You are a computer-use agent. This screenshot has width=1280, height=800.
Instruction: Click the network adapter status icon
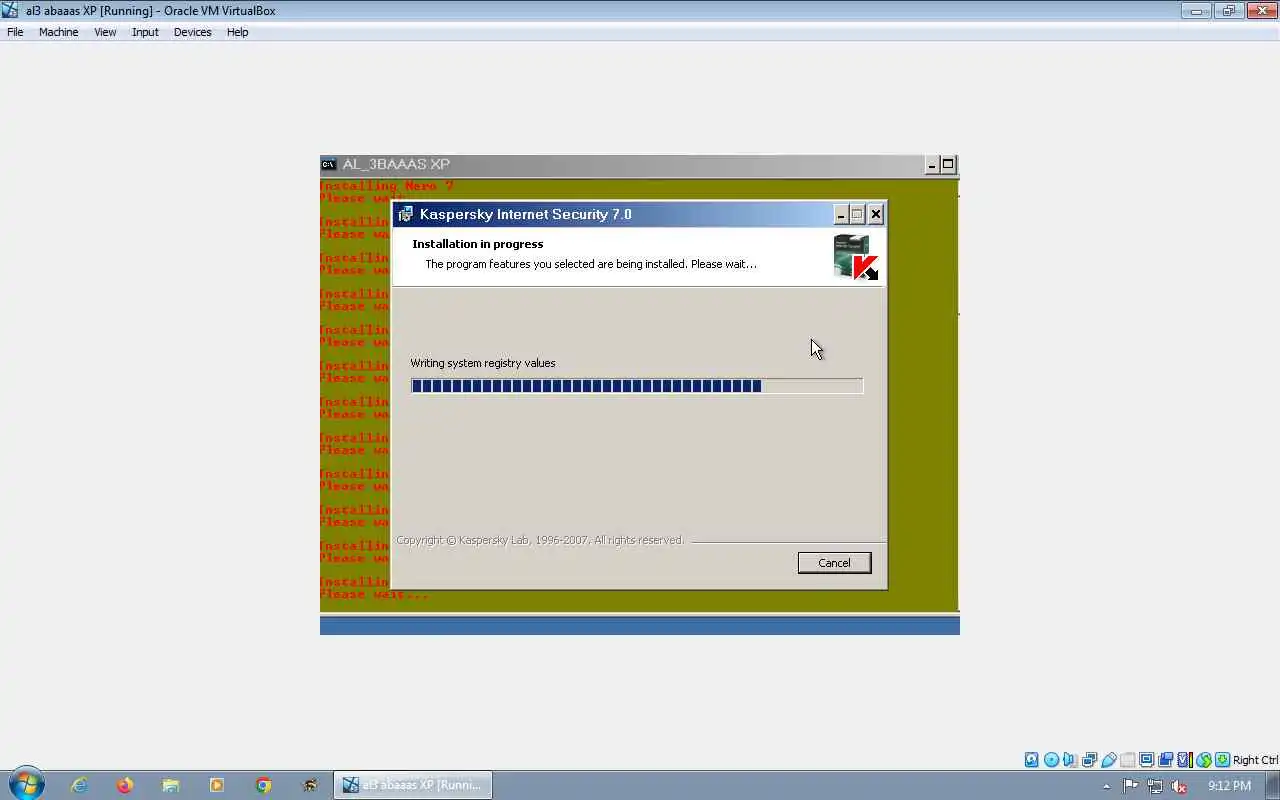pyautogui.click(x=1089, y=760)
